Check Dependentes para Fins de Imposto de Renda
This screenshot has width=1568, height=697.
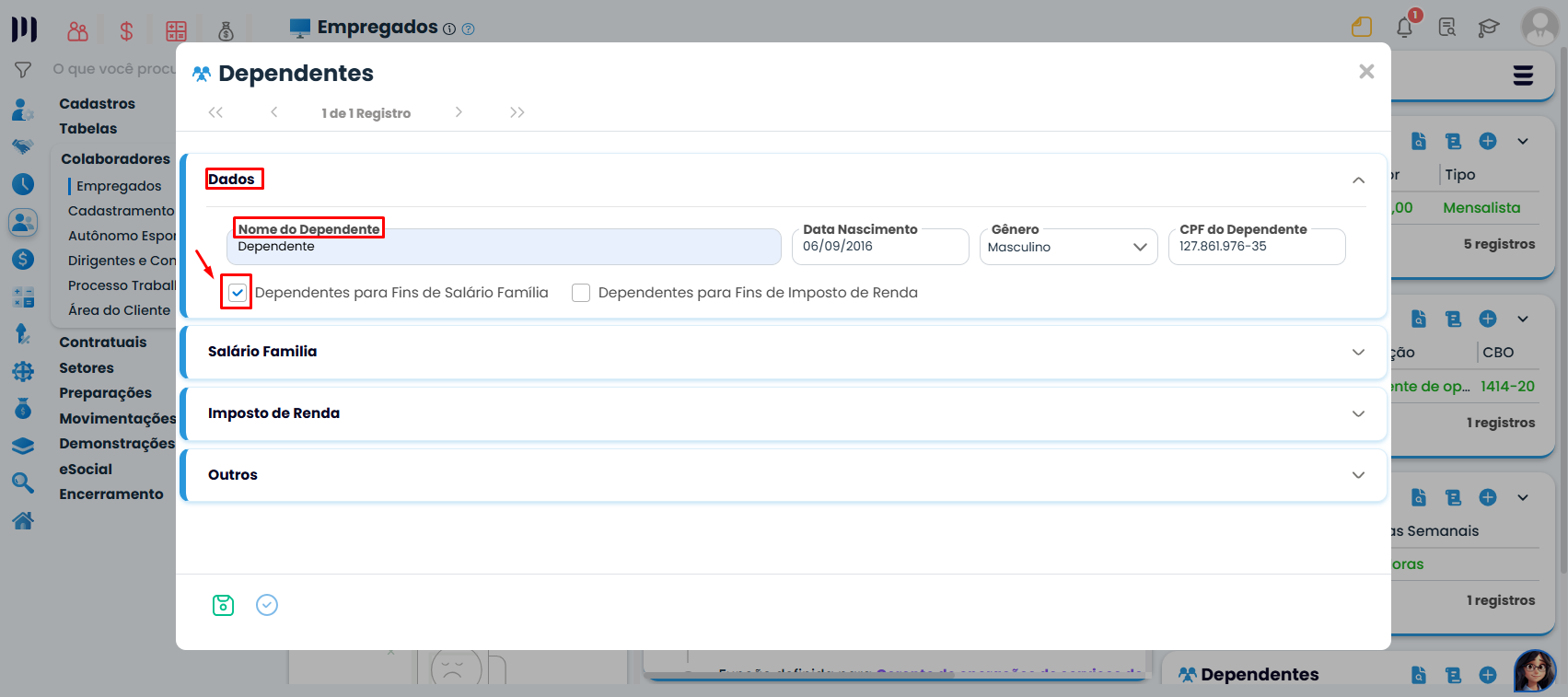pyautogui.click(x=581, y=293)
